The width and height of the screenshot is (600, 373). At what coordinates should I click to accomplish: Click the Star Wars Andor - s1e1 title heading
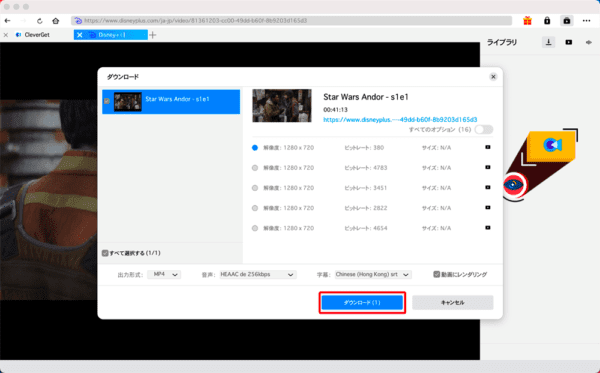pos(366,97)
